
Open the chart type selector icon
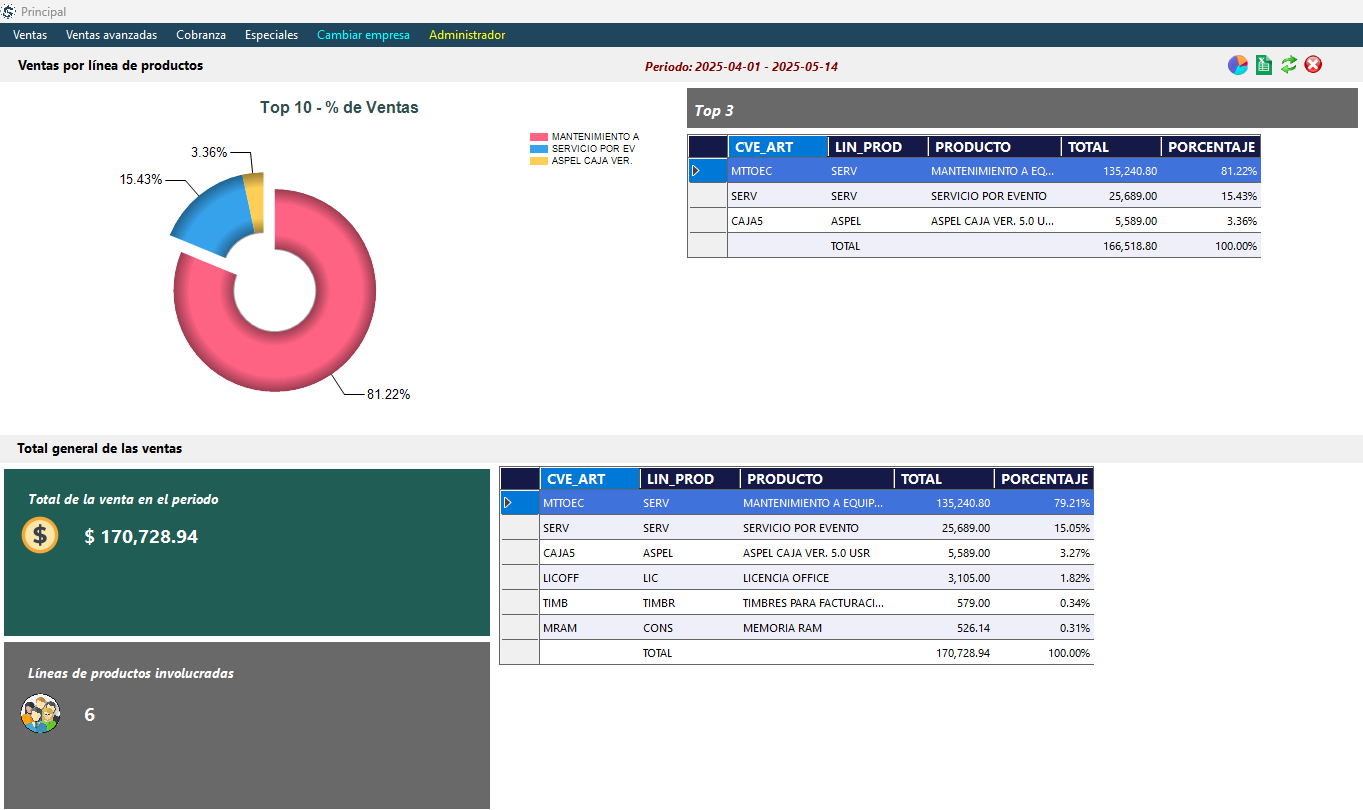1237,64
